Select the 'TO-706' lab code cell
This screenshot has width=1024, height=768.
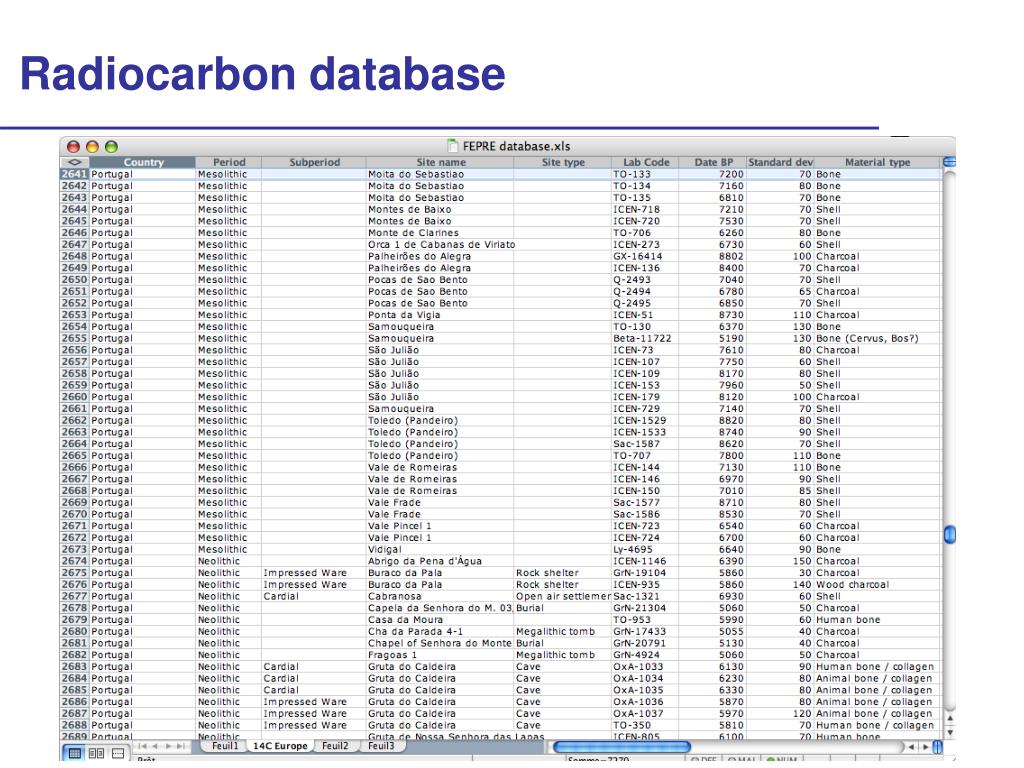(x=645, y=233)
